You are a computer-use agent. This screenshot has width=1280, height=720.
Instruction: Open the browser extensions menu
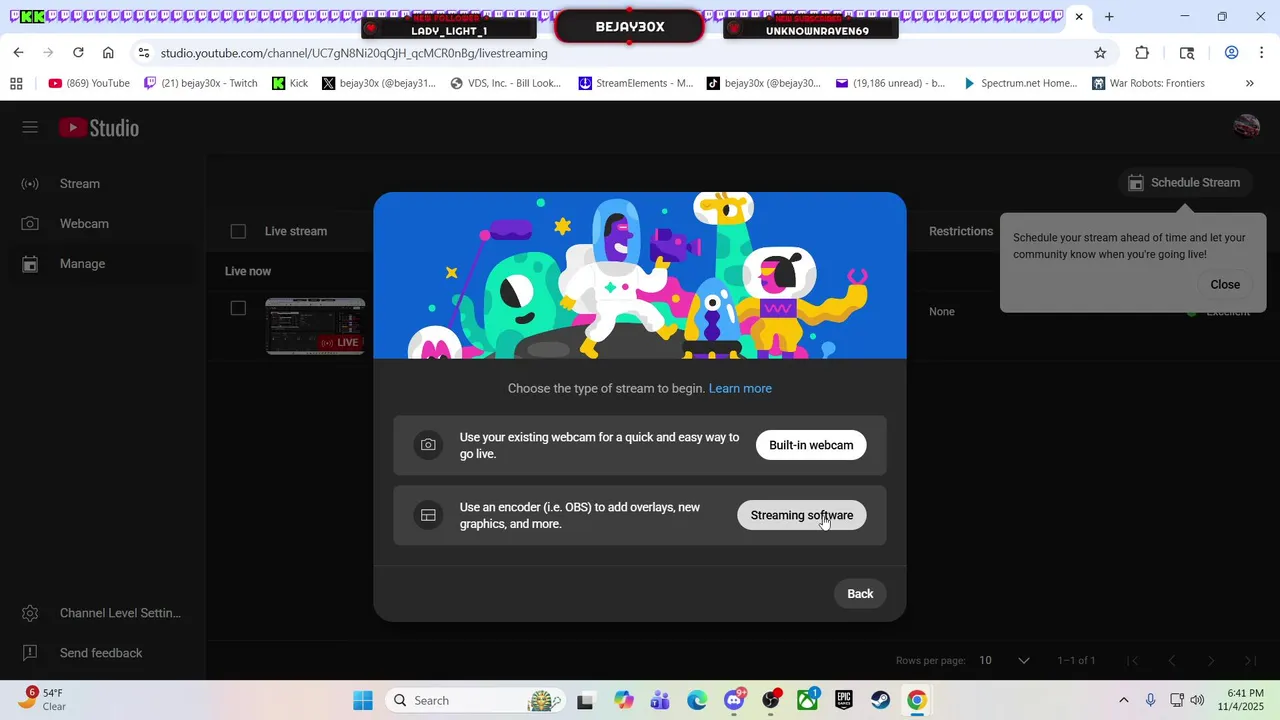coord(1142,53)
